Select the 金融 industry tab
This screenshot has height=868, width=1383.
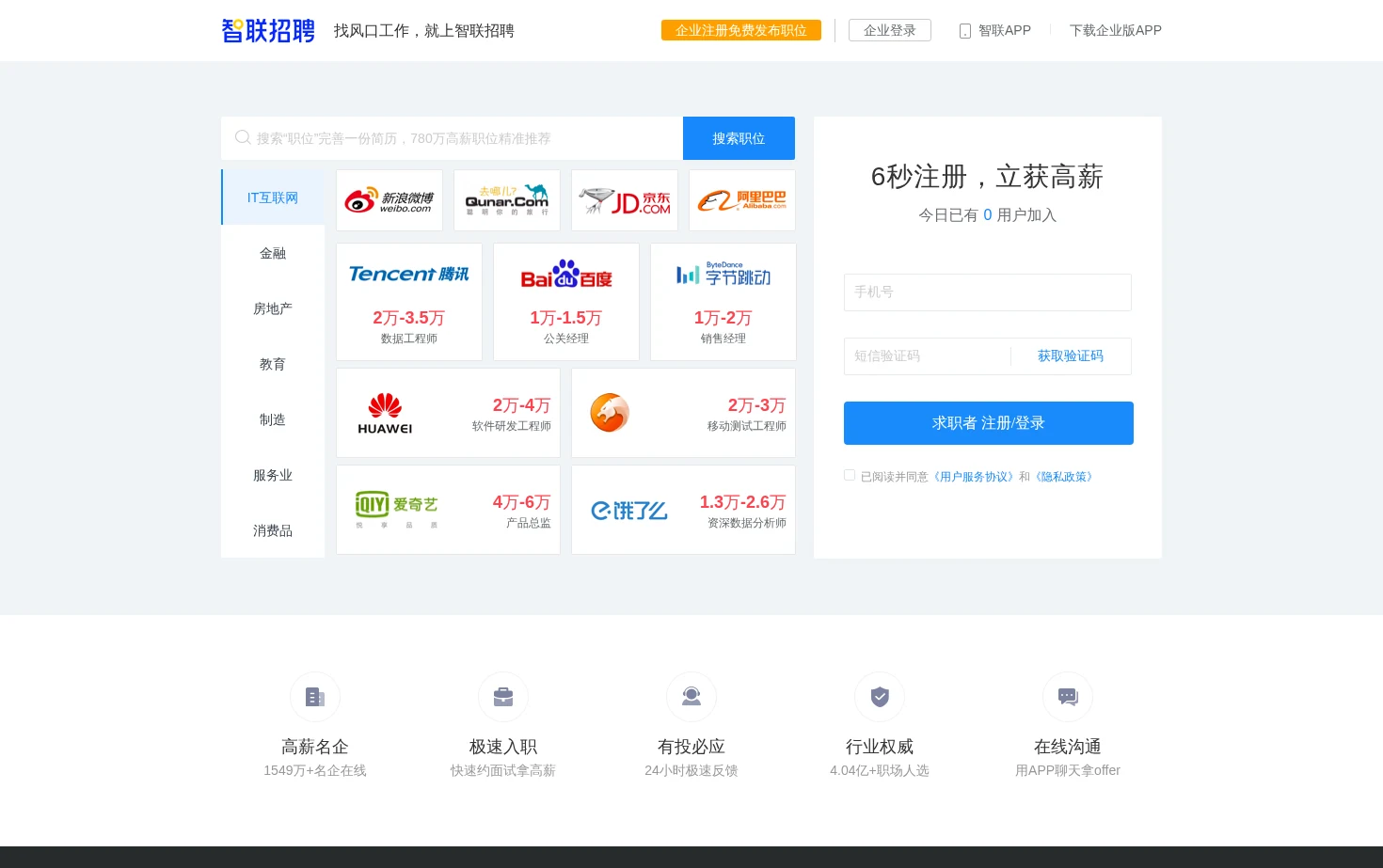pos(273,253)
